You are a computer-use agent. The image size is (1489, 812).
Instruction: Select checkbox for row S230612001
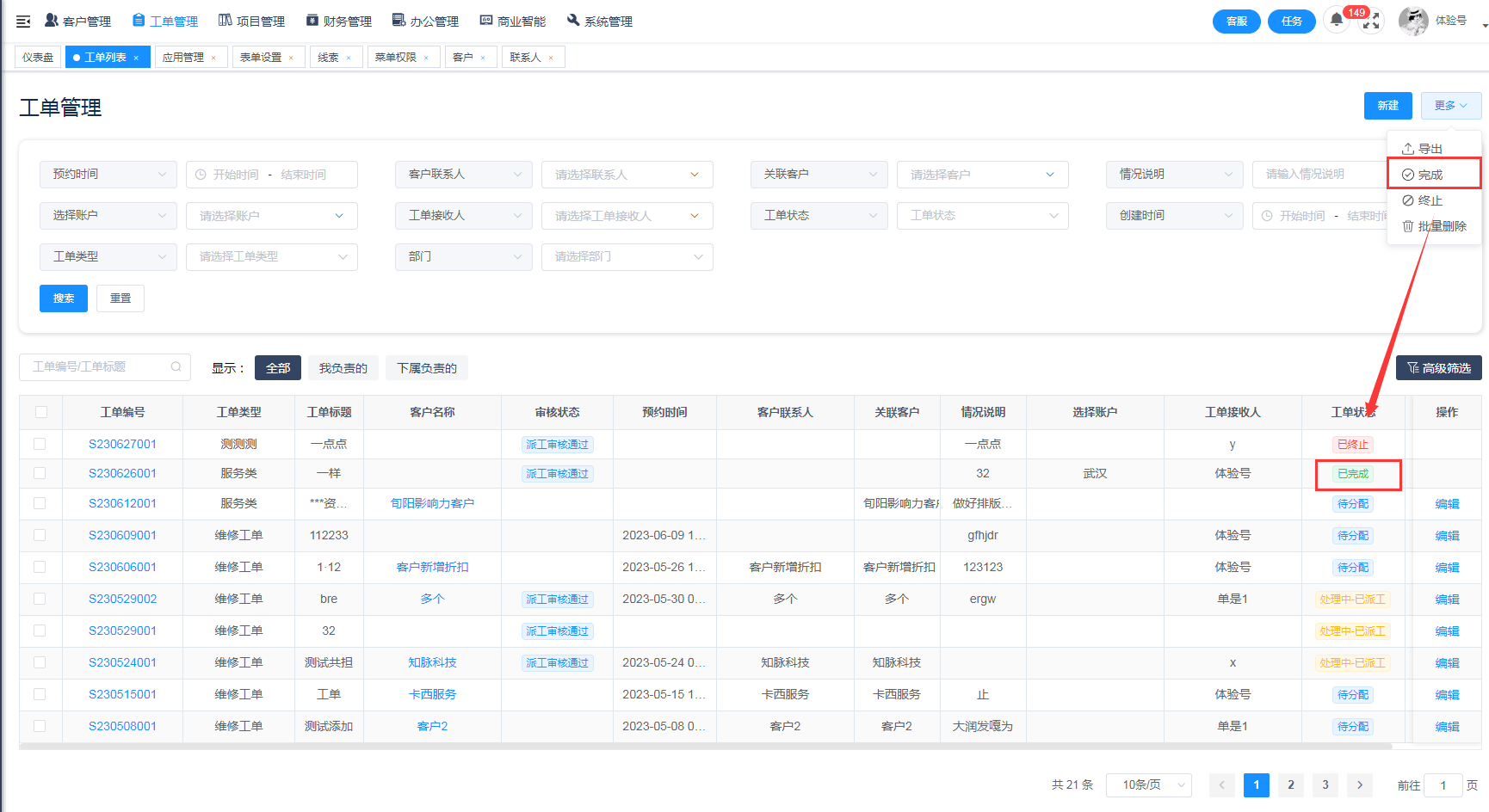(x=40, y=503)
